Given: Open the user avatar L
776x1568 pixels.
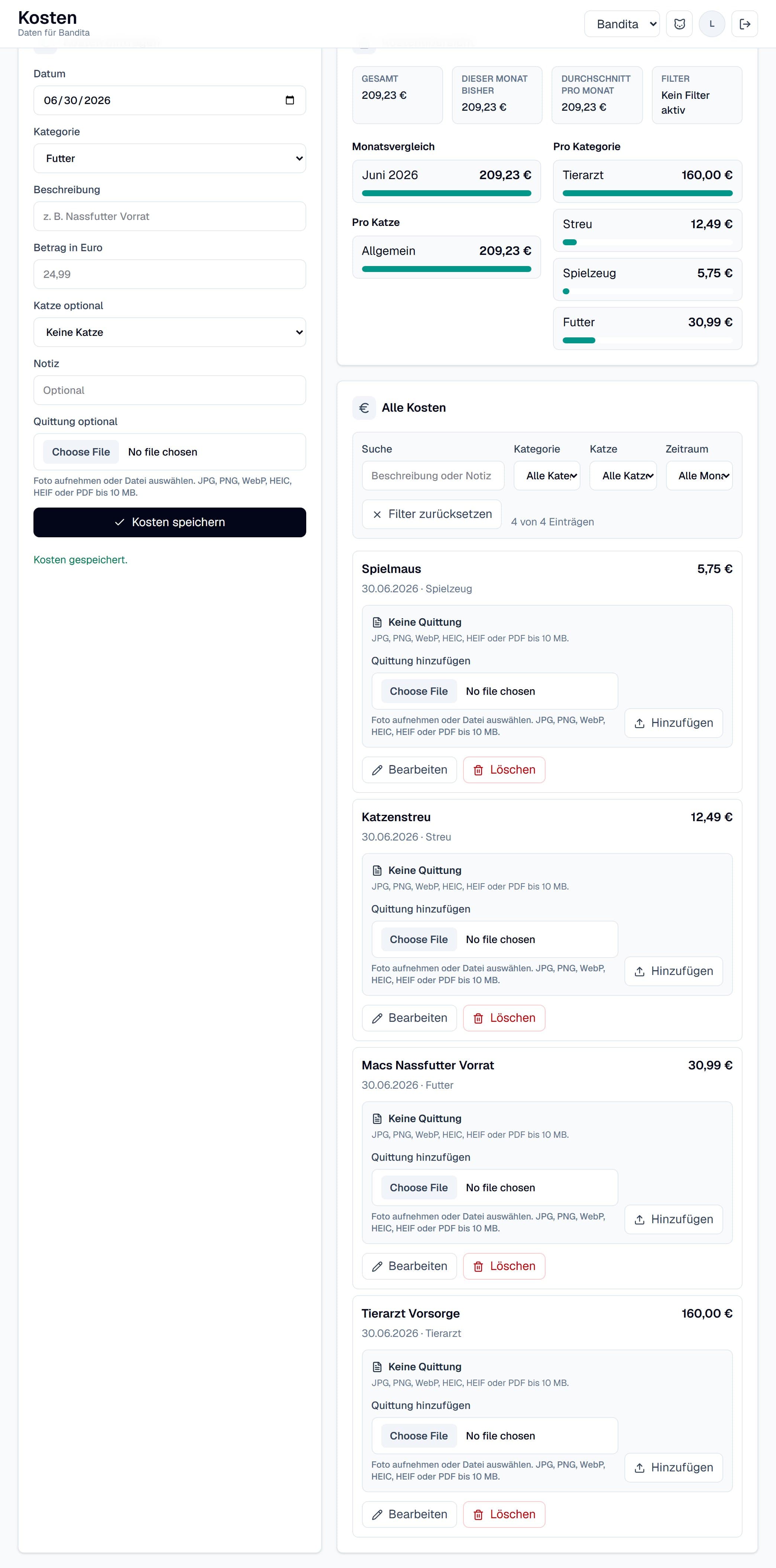Looking at the screenshot, I should (711, 24).
